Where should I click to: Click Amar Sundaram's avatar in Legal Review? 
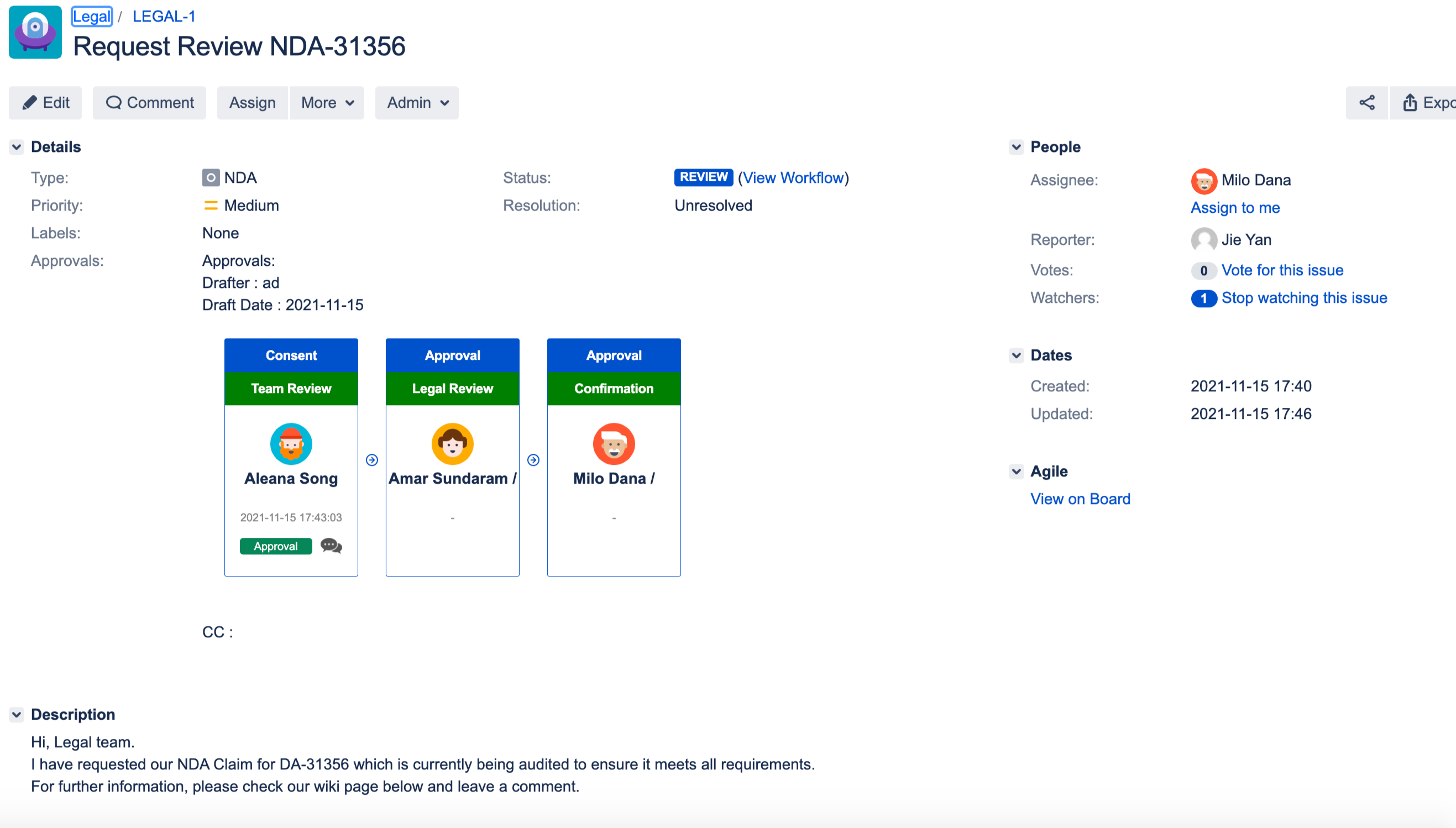click(x=452, y=443)
